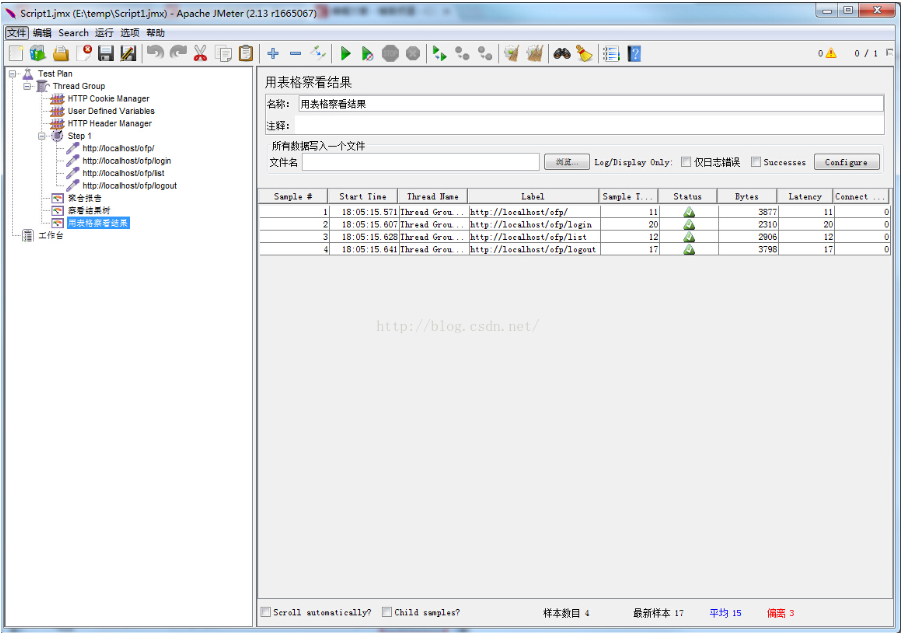Image resolution: width=903 pixels, height=633 pixels.
Task: Click the Close test plan icon
Action: pyautogui.click(x=84, y=54)
